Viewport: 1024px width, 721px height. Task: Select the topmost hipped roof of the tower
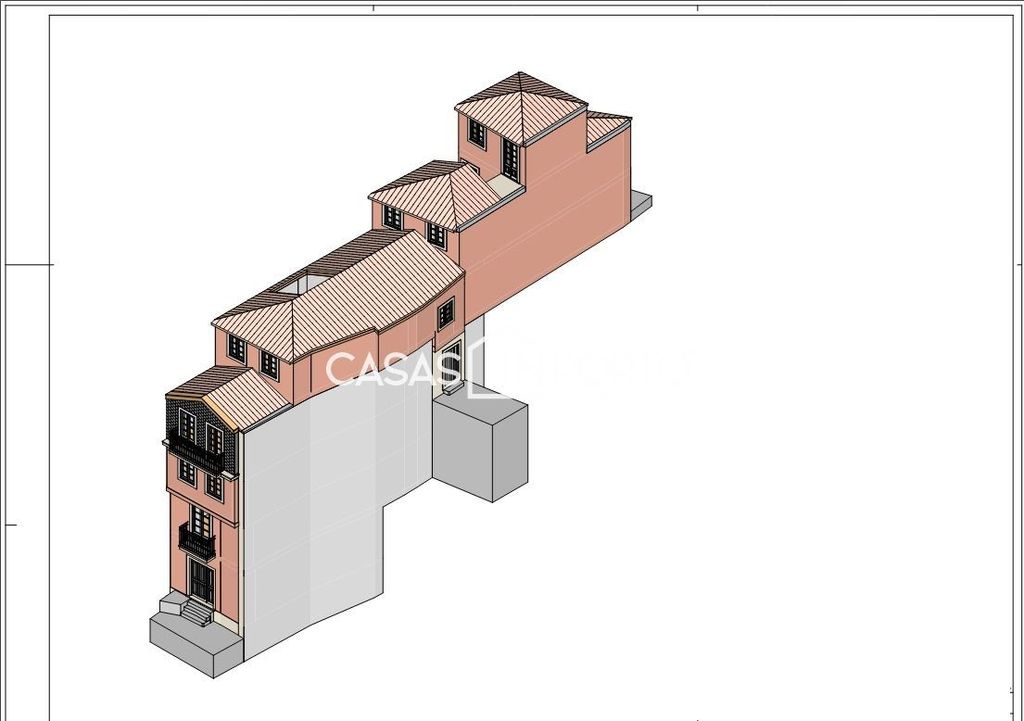tap(520, 107)
